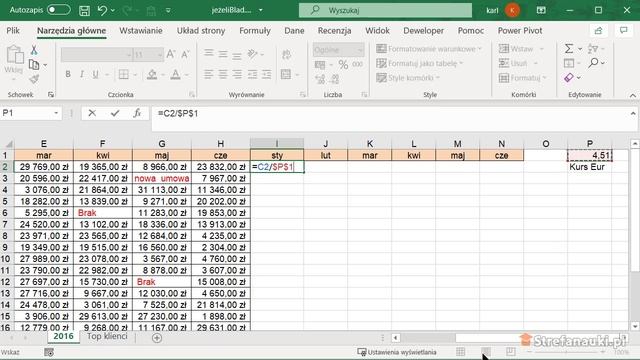Add a new sheet with plus icon
Image resolution: width=640 pixels, height=360 pixels.
coord(157,338)
